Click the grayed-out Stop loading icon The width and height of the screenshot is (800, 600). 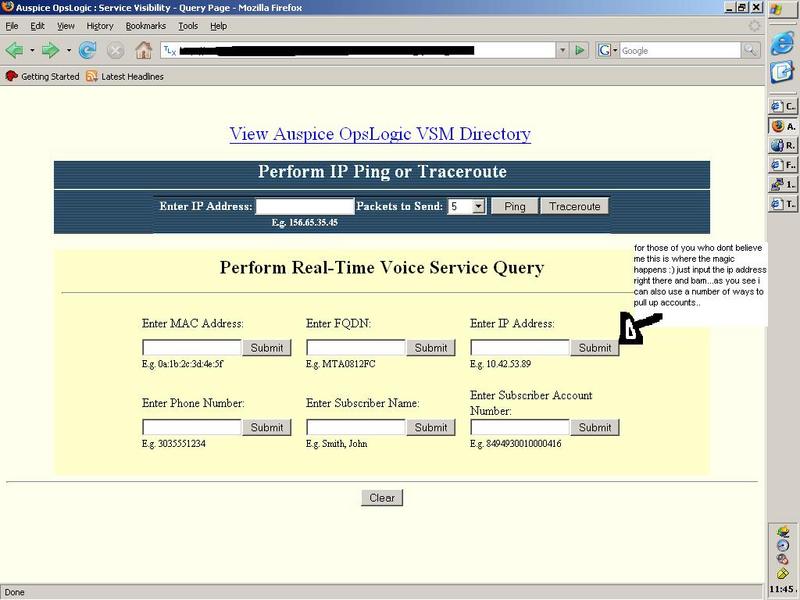click(x=115, y=50)
